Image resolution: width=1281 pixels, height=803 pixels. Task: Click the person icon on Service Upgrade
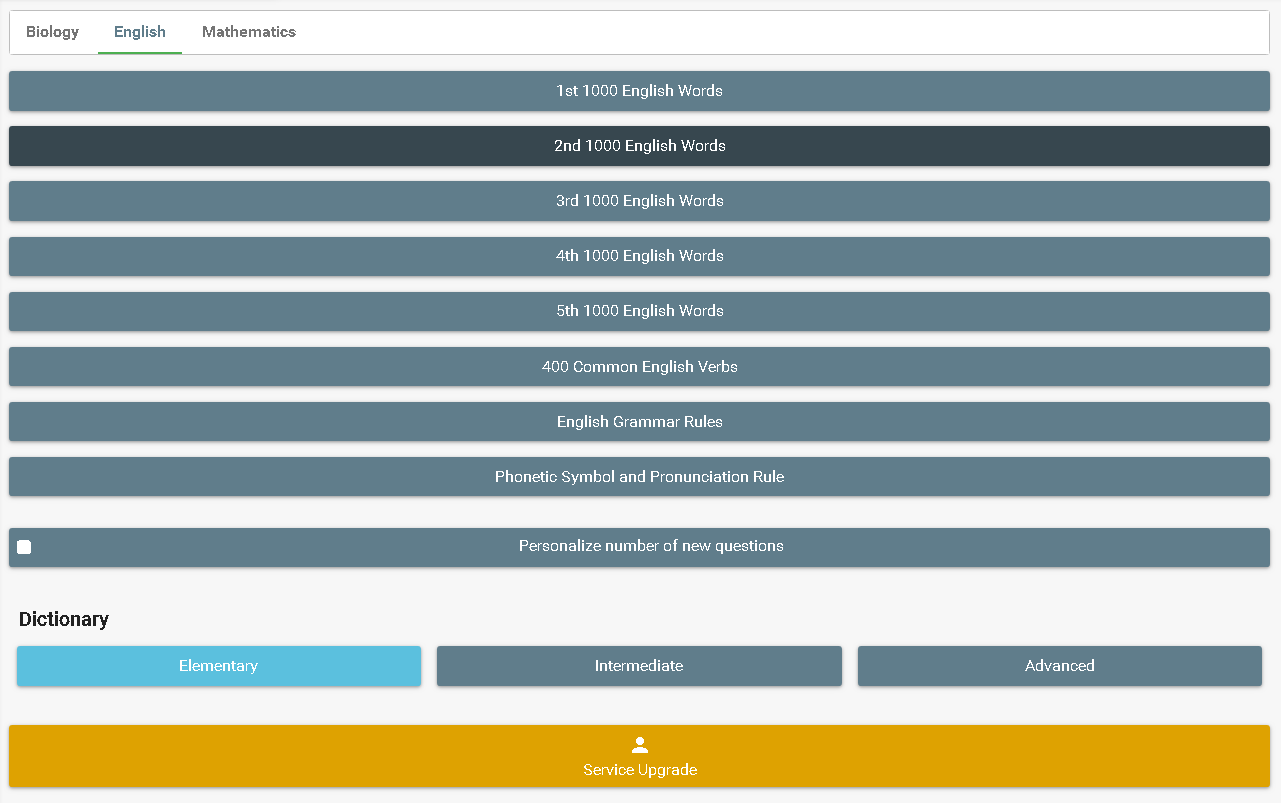640,745
